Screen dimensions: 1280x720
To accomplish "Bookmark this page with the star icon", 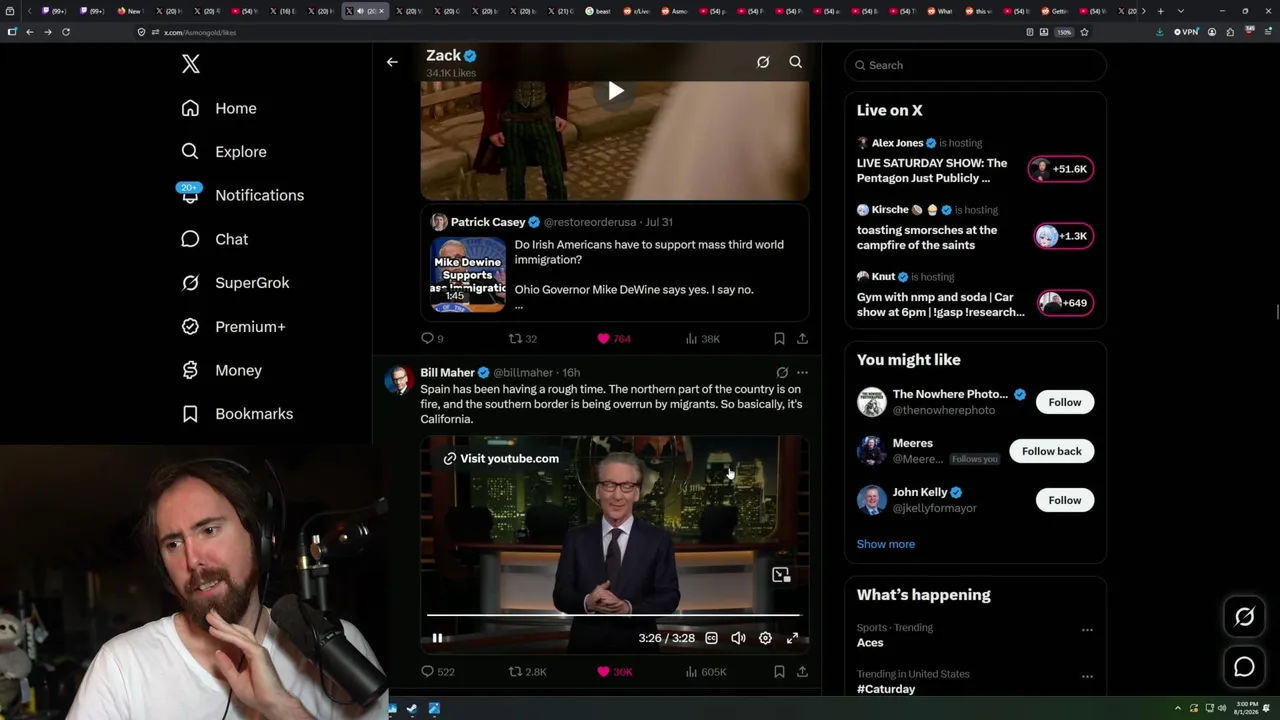I will [x=1084, y=32].
